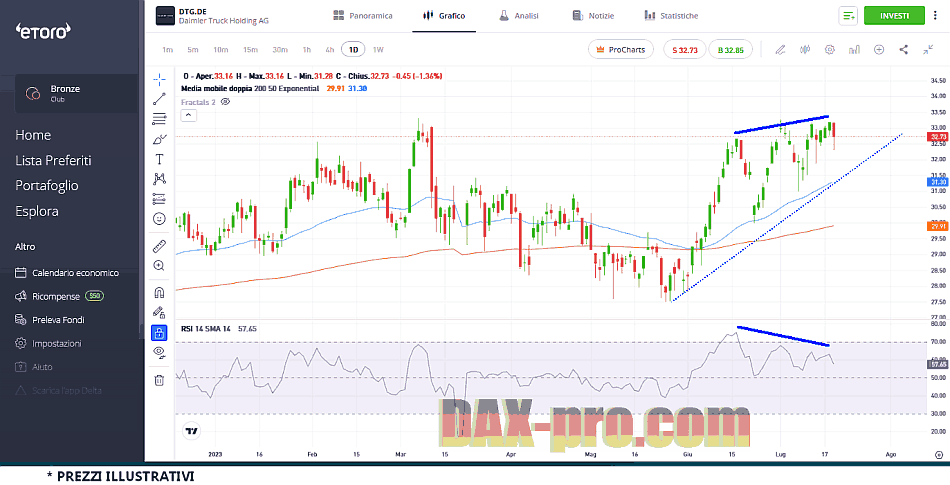Open time axis settings gear icon
This screenshot has width=950, height=485.
[938, 453]
